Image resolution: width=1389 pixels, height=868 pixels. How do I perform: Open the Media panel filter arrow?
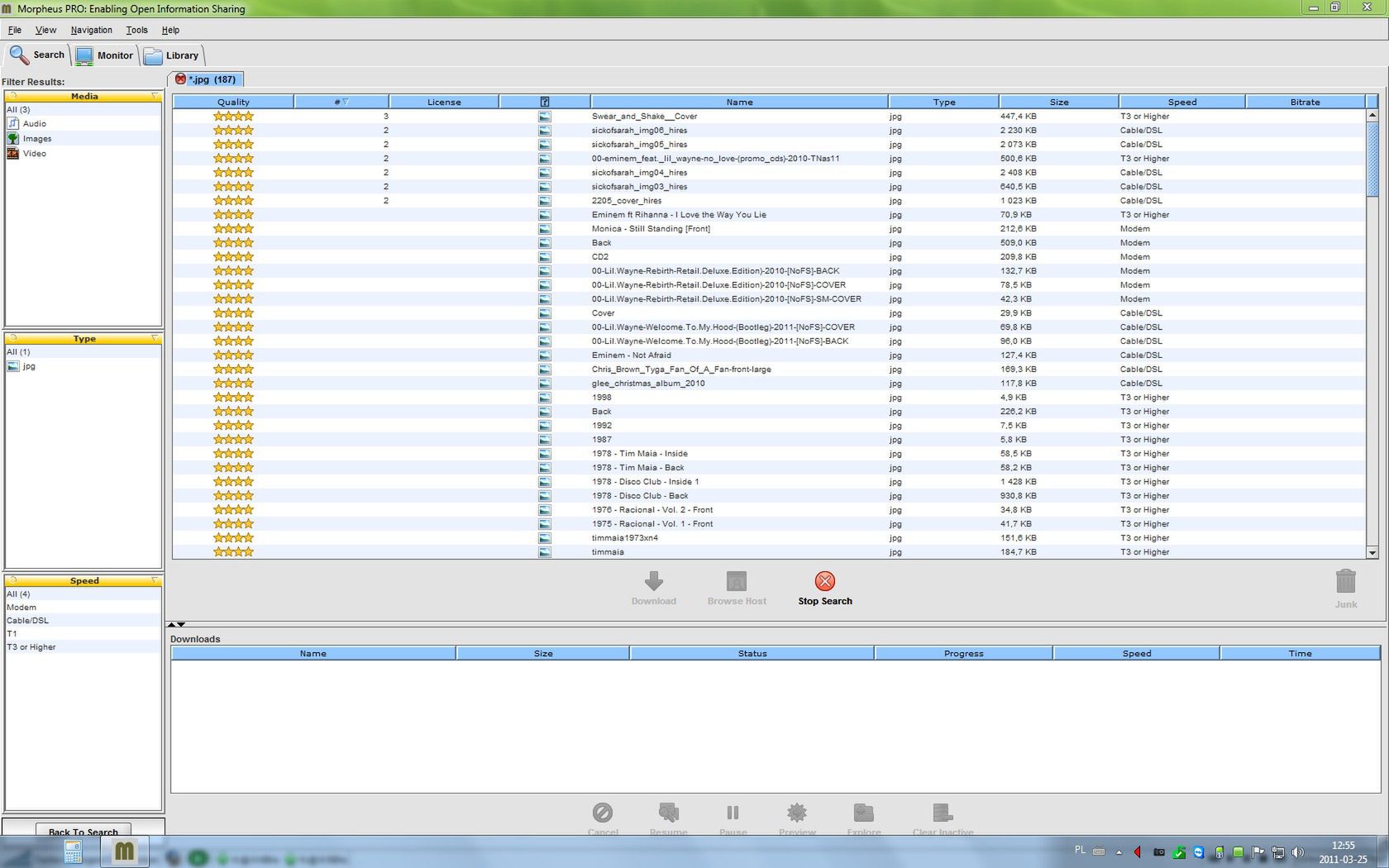pyautogui.click(x=155, y=96)
